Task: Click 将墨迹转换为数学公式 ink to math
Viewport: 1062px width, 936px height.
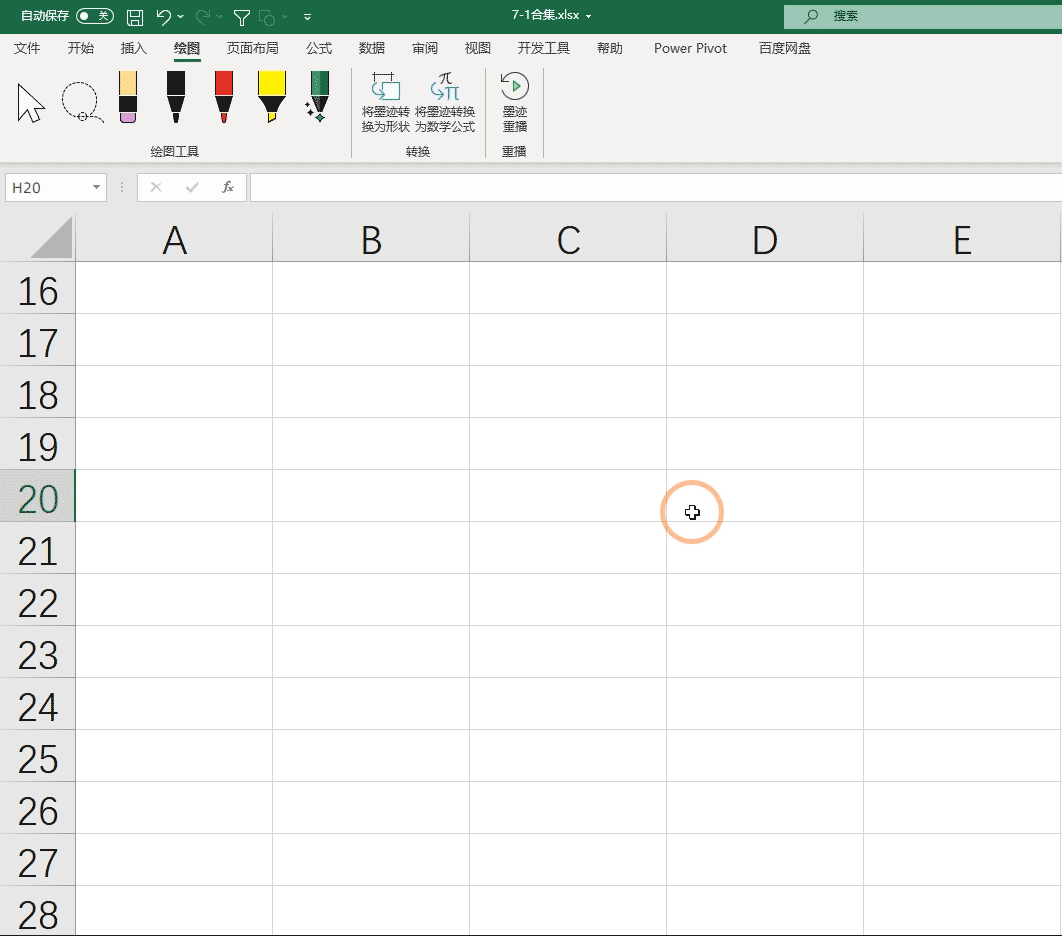Action: 445,103
